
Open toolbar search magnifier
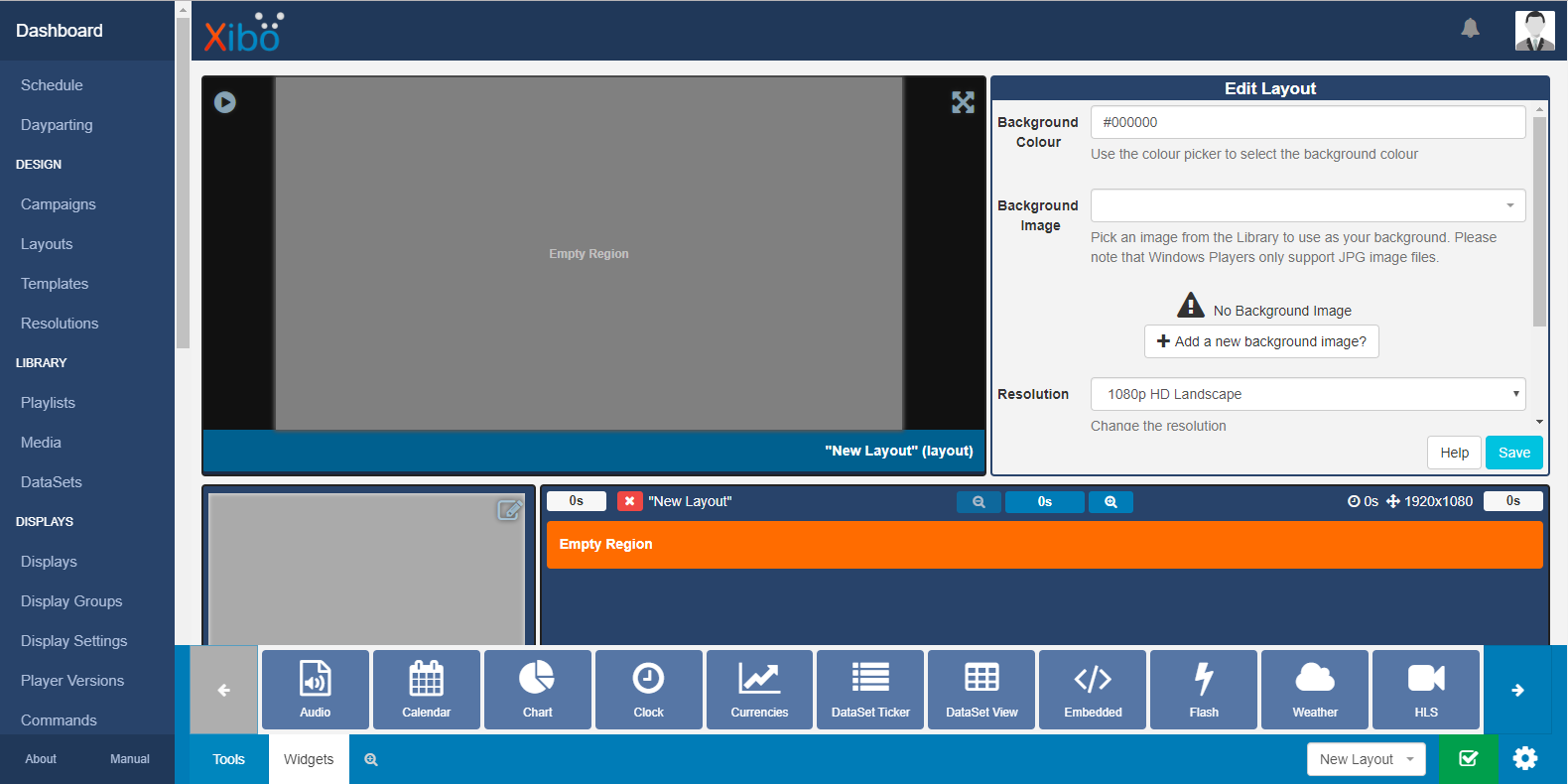tap(371, 759)
